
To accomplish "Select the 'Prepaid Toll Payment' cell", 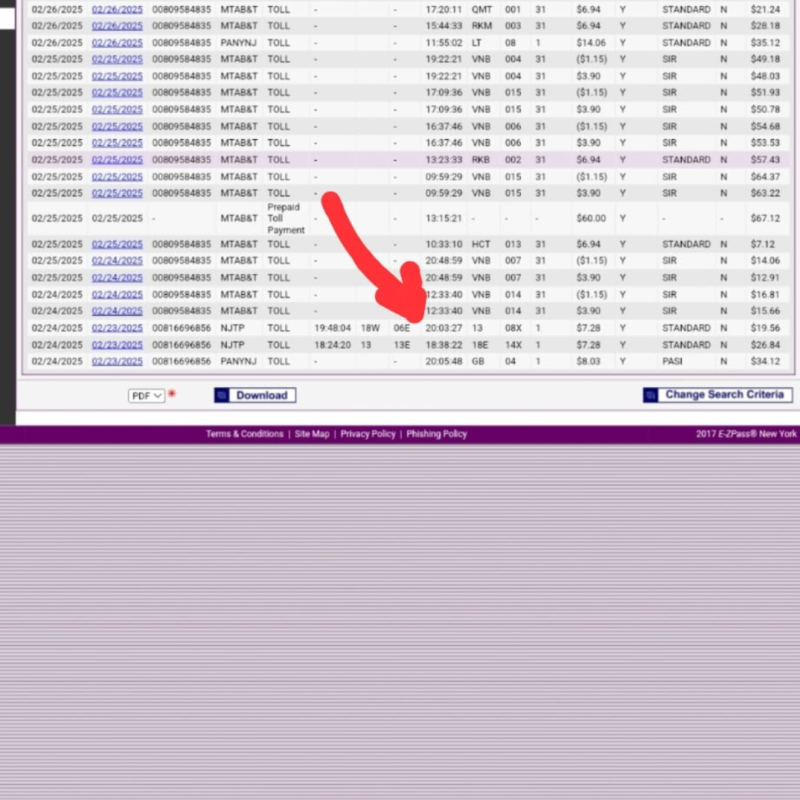I will (286, 218).
